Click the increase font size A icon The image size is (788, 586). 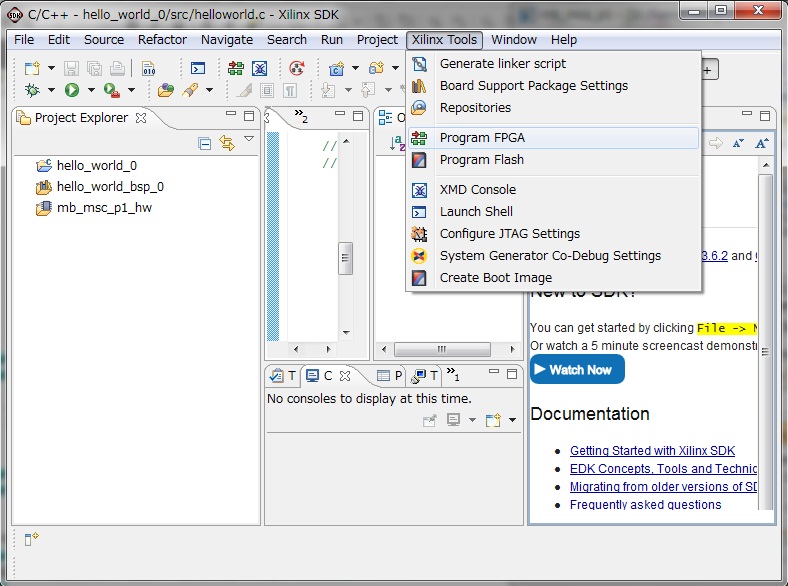pyautogui.click(x=762, y=143)
